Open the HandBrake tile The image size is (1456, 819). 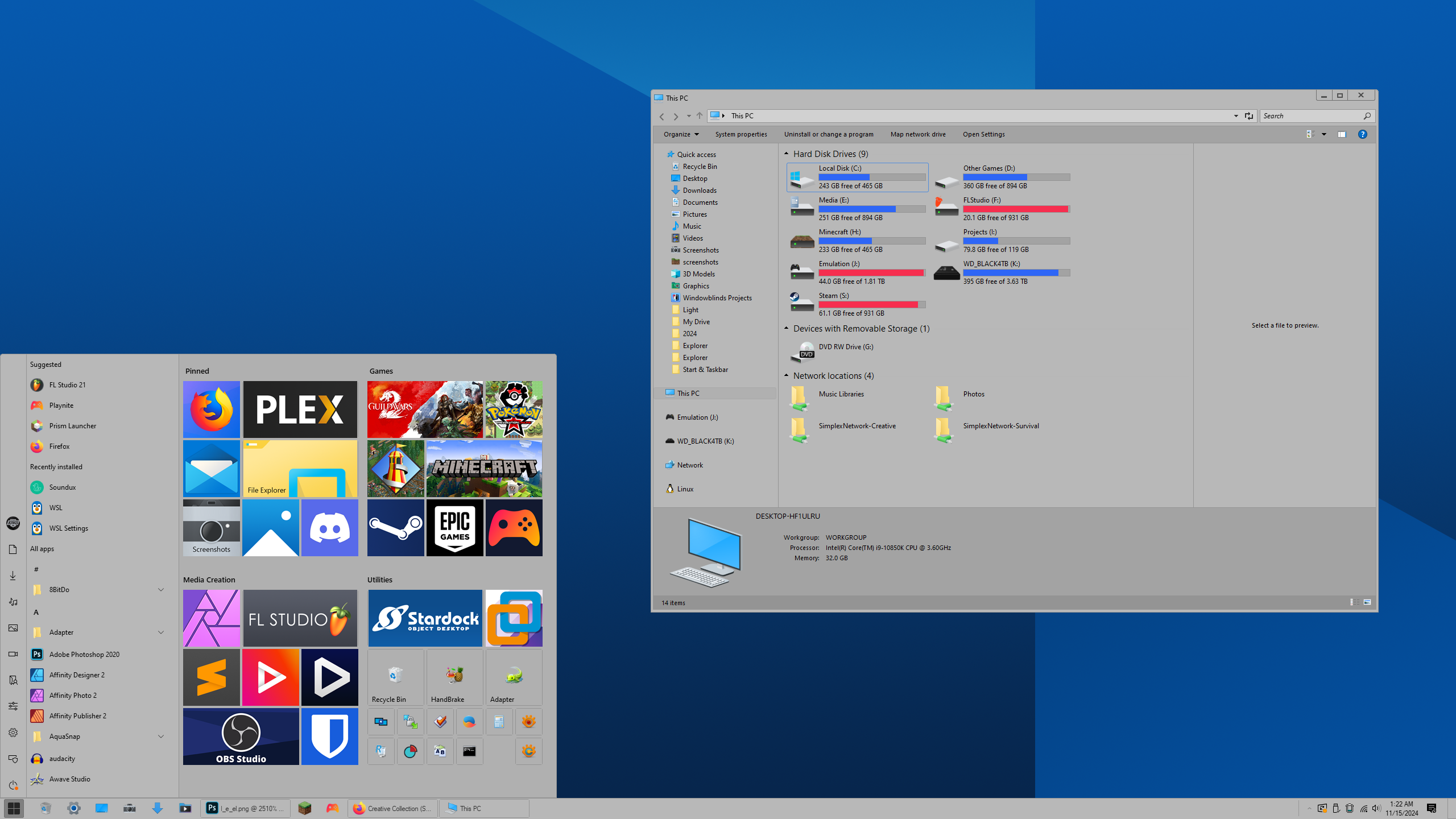(x=455, y=677)
